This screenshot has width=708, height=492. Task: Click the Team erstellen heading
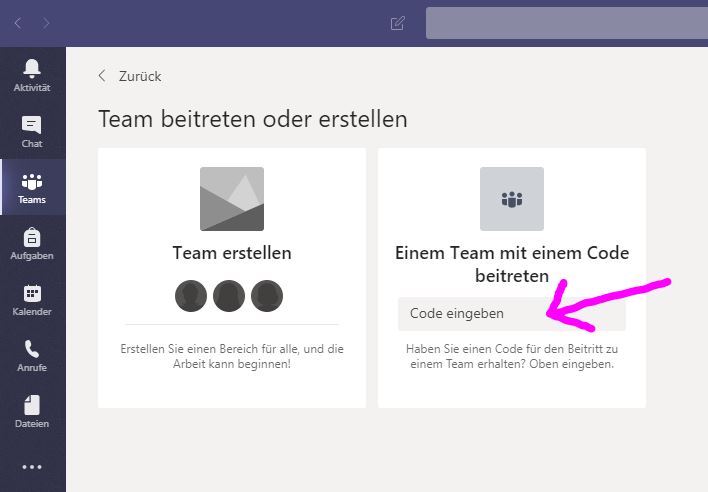pyautogui.click(x=232, y=253)
